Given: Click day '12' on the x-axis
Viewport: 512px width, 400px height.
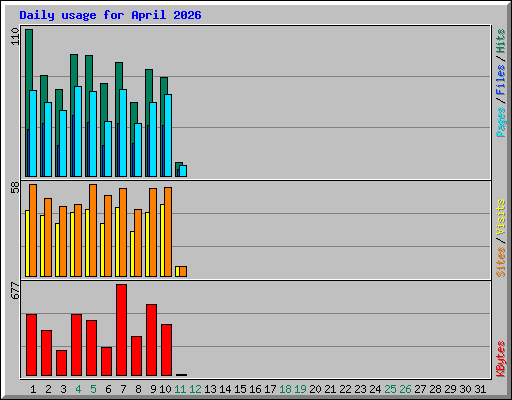Looking at the screenshot, I should [195, 389].
